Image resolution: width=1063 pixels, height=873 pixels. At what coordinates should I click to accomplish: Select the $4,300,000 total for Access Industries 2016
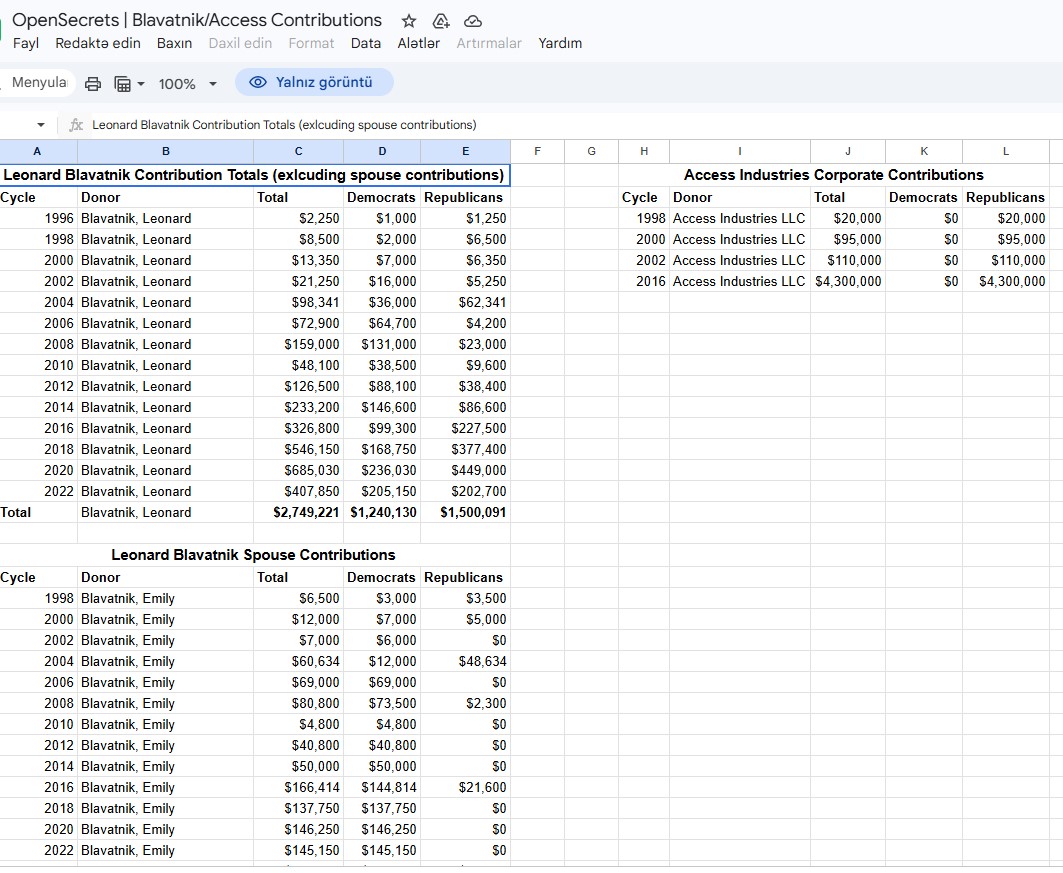847,281
